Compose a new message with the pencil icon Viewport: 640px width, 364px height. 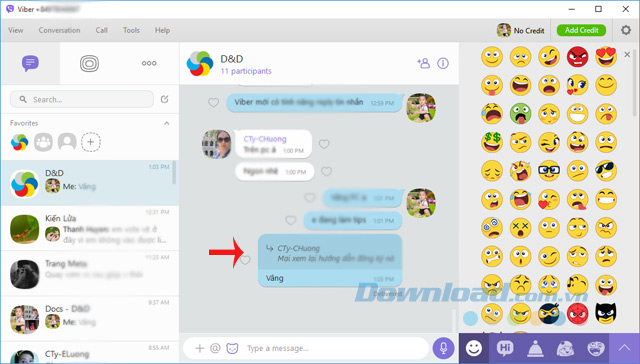tap(164, 99)
